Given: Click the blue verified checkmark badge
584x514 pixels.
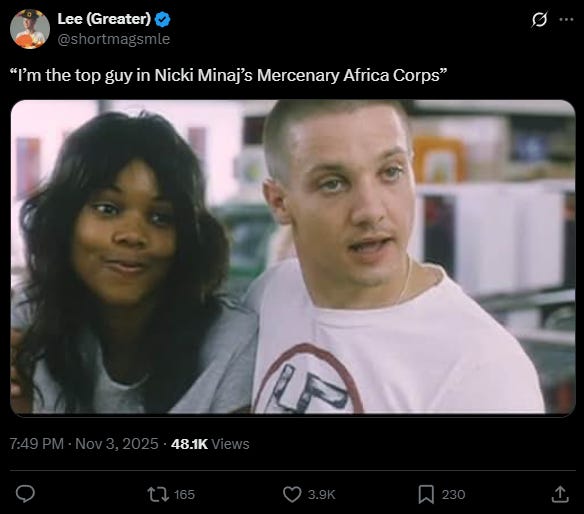Looking at the screenshot, I should pyautogui.click(x=162, y=19).
